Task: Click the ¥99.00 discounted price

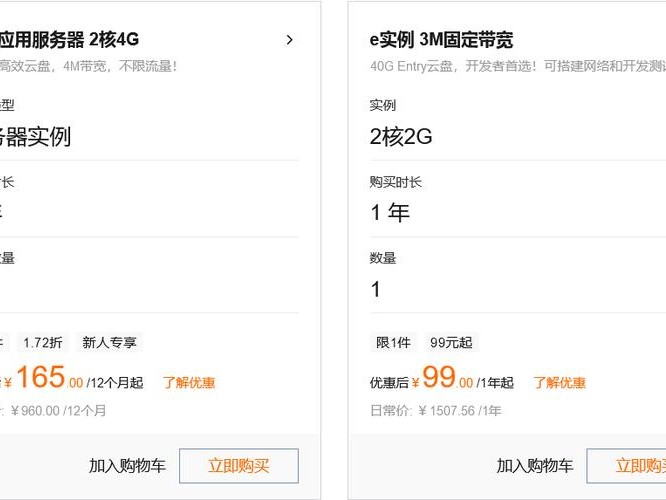Action: (442, 377)
